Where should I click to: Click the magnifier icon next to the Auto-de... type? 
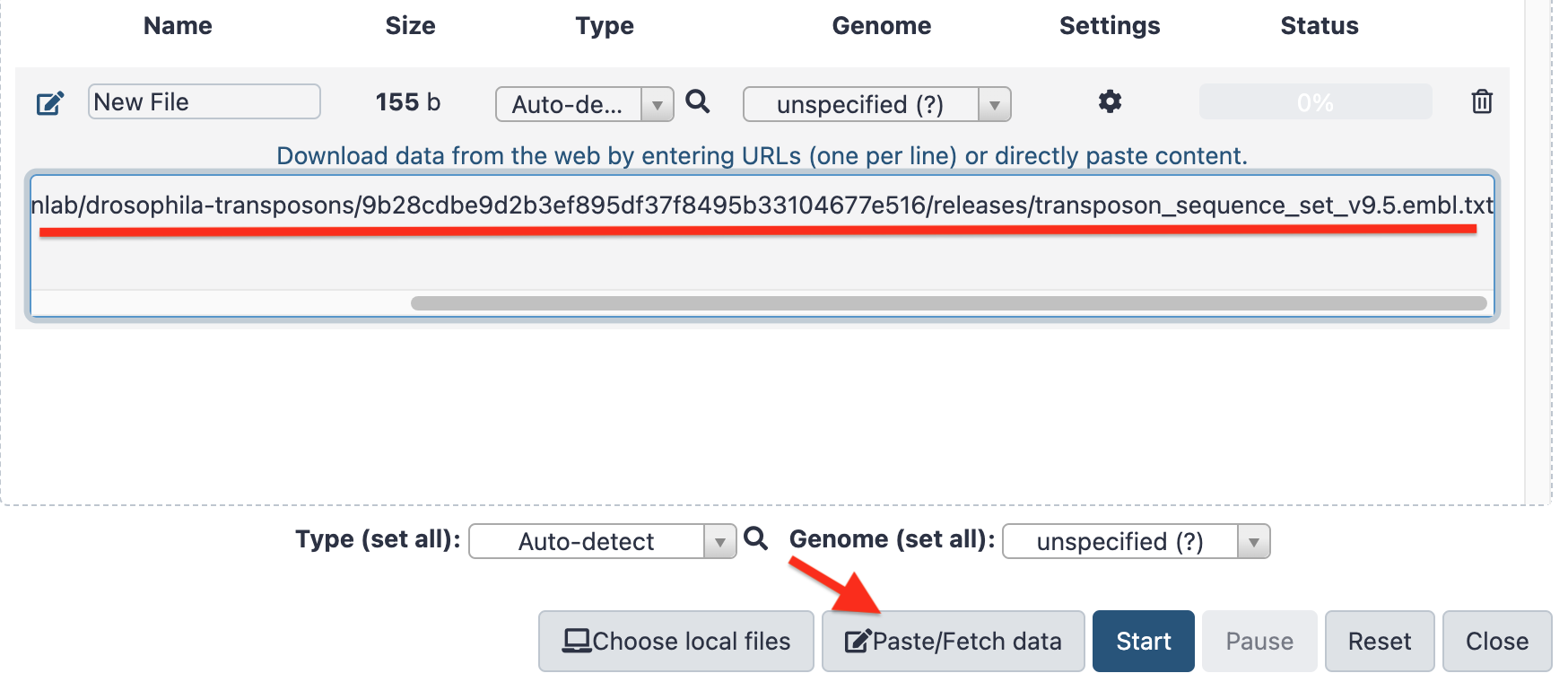click(x=699, y=101)
